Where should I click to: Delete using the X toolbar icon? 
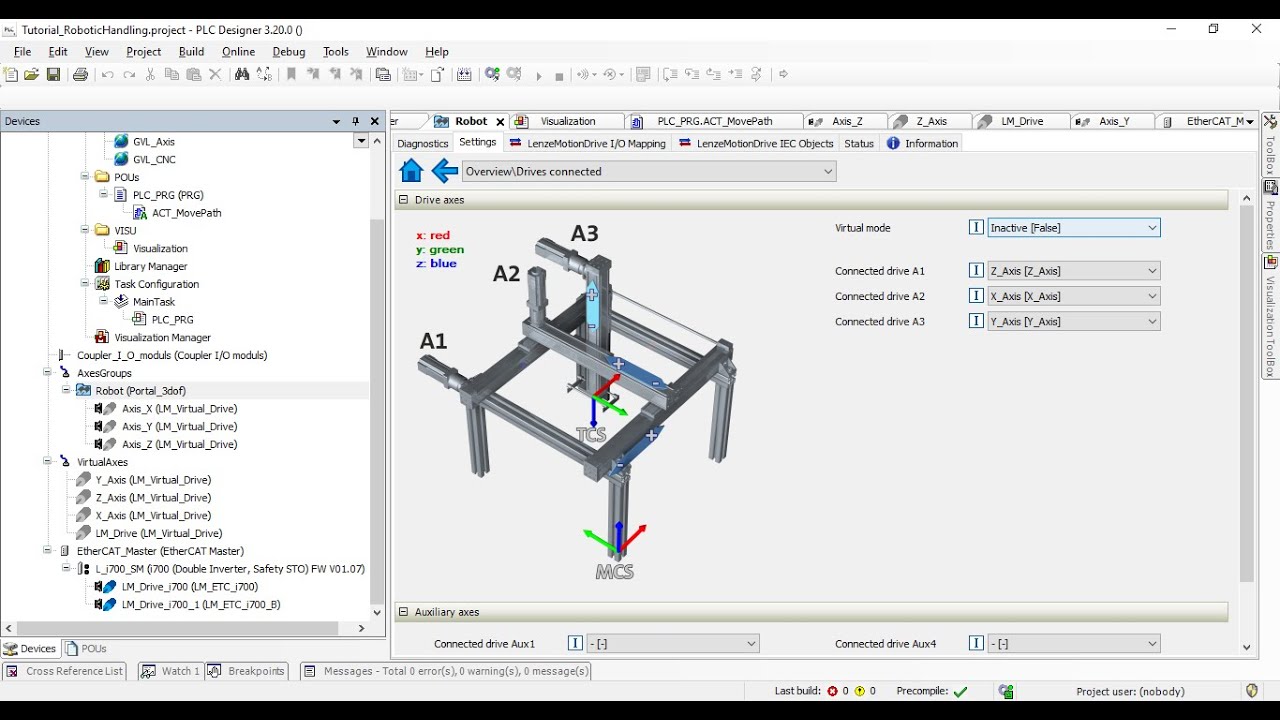point(215,74)
